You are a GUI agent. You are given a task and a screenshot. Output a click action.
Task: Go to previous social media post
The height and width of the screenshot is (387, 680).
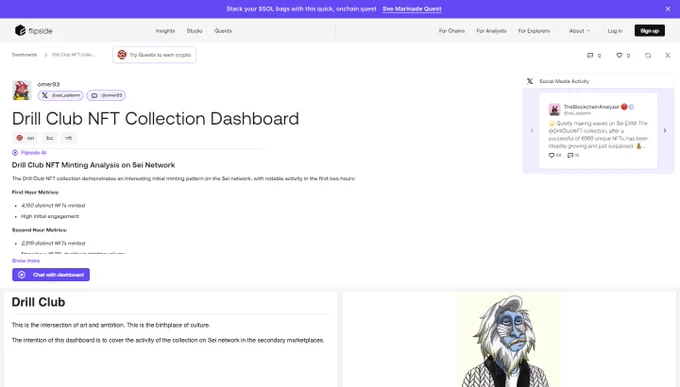pos(532,130)
